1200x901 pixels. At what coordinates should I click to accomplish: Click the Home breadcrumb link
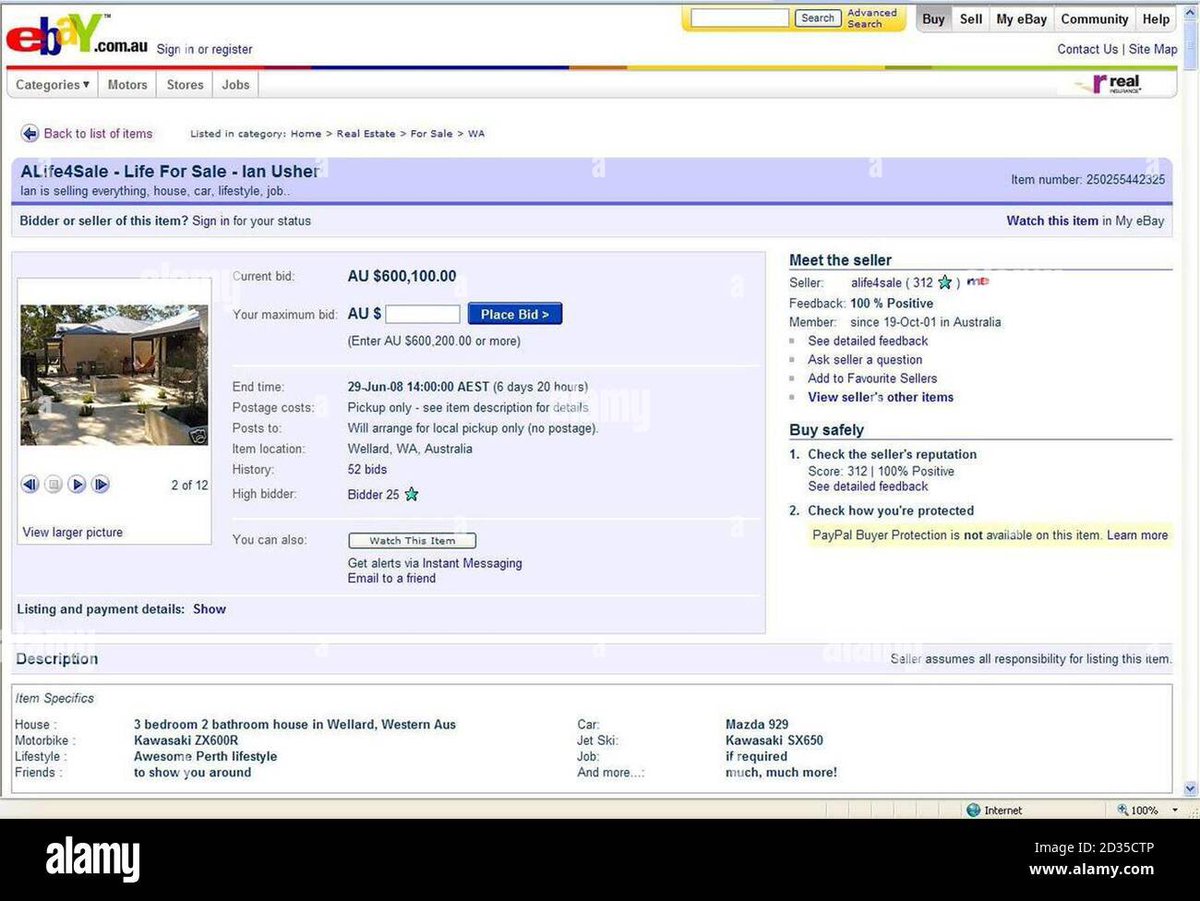pos(306,134)
